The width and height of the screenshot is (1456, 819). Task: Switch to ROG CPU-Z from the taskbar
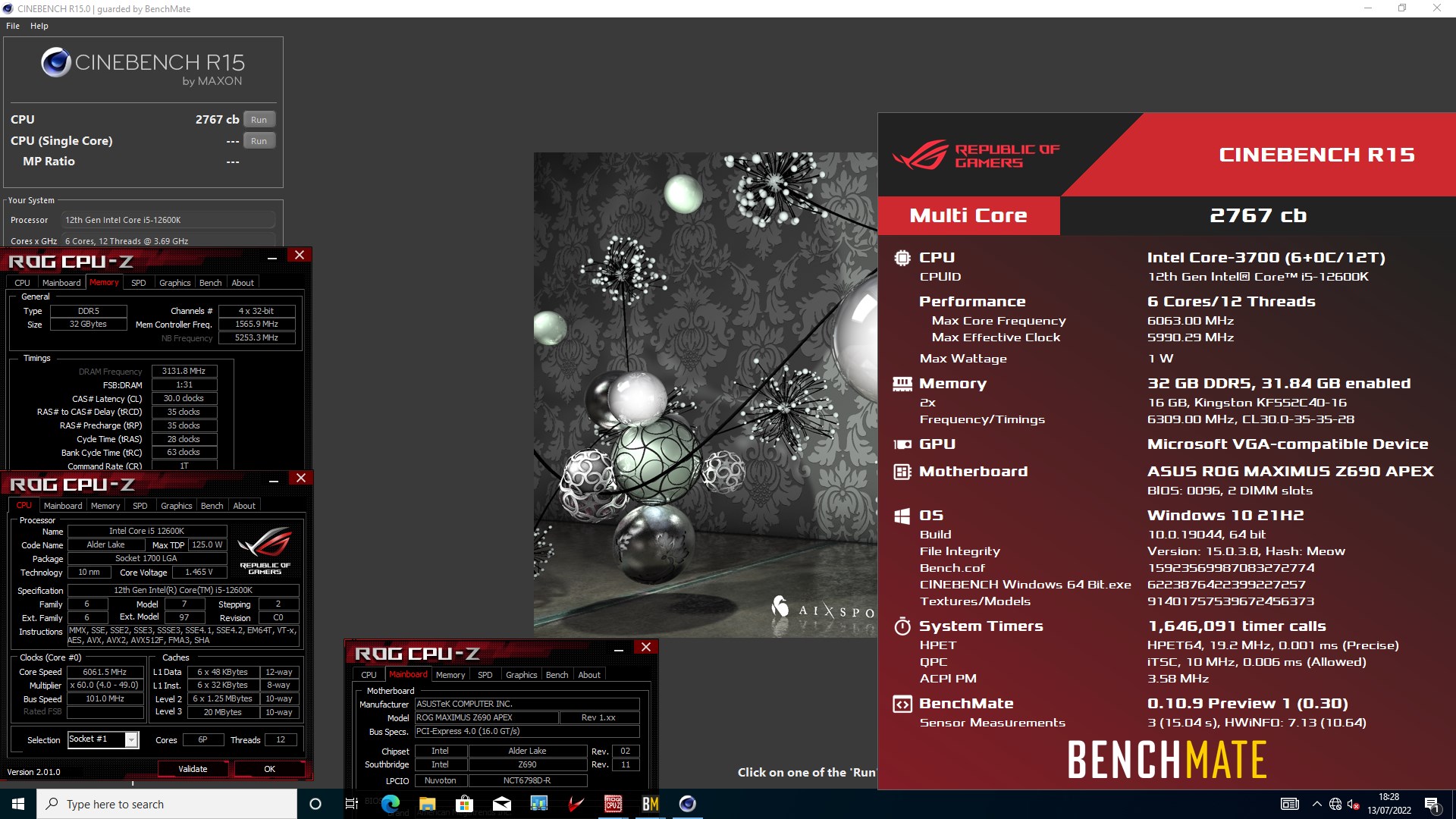click(x=613, y=804)
